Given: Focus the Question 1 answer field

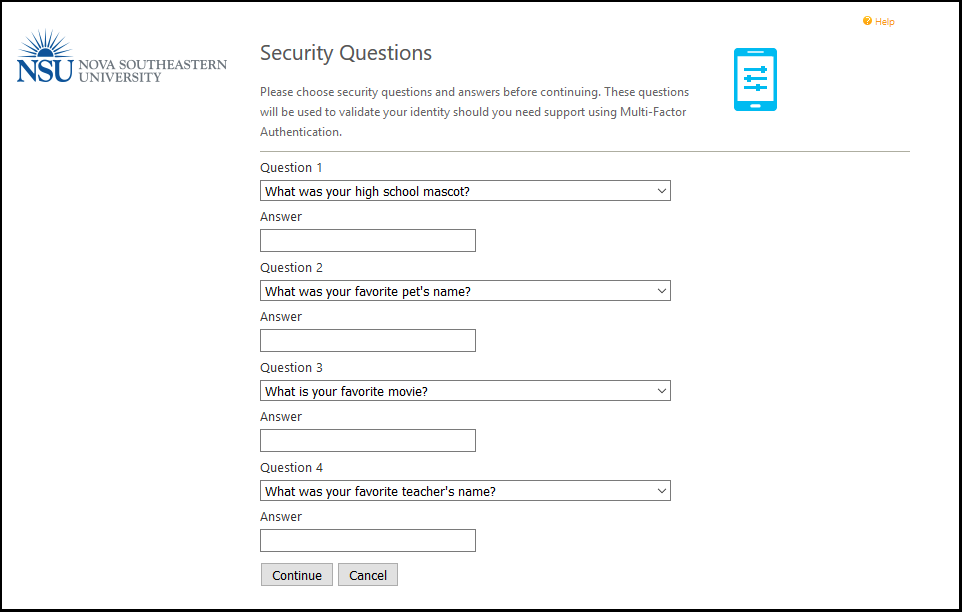Looking at the screenshot, I should coord(368,240).
